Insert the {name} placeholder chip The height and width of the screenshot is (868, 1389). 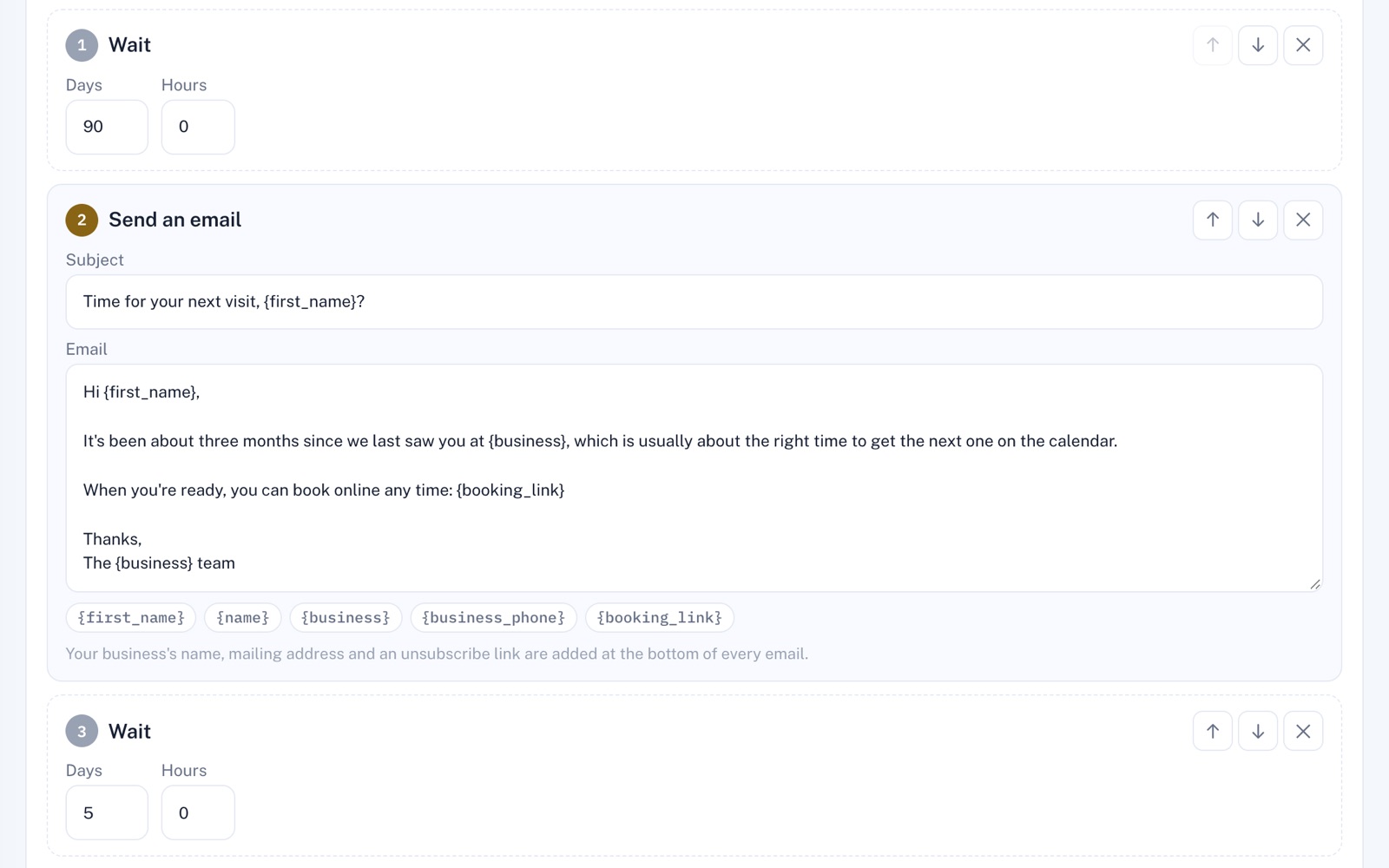click(x=243, y=617)
